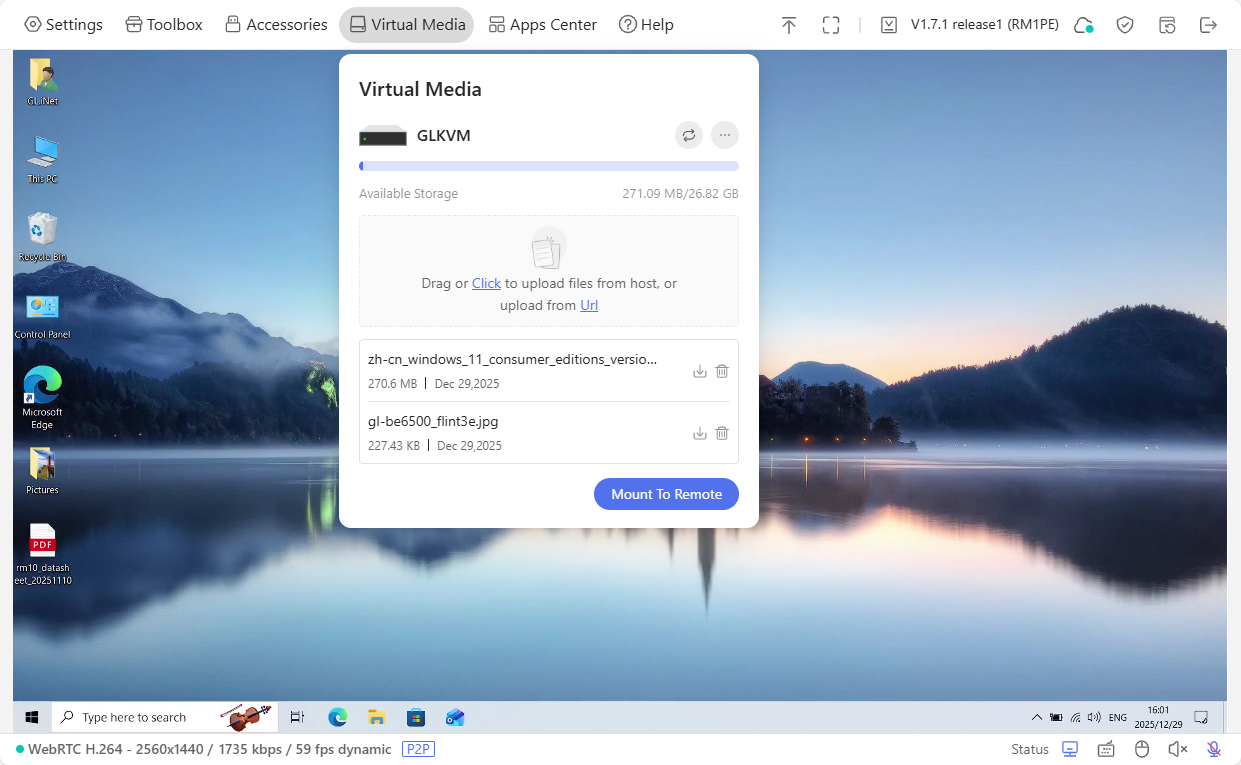Screen dimensions: 1241x765
Task: Open the Apps Center menu
Action: click(x=542, y=24)
